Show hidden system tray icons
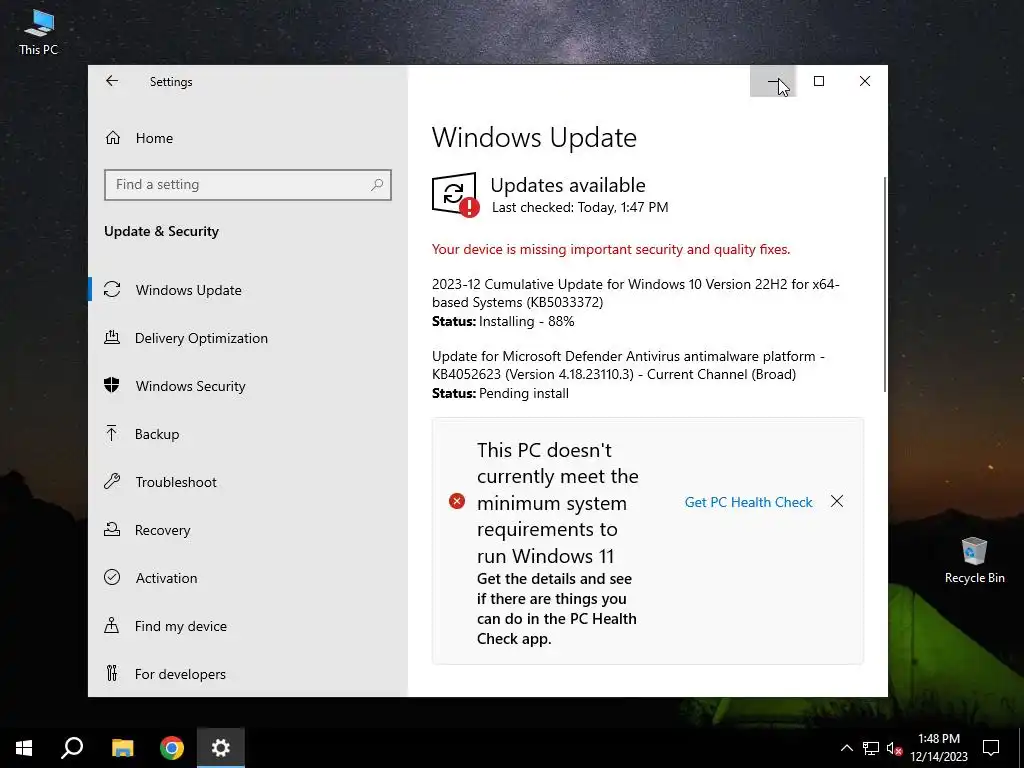The height and width of the screenshot is (768, 1024). [846, 748]
